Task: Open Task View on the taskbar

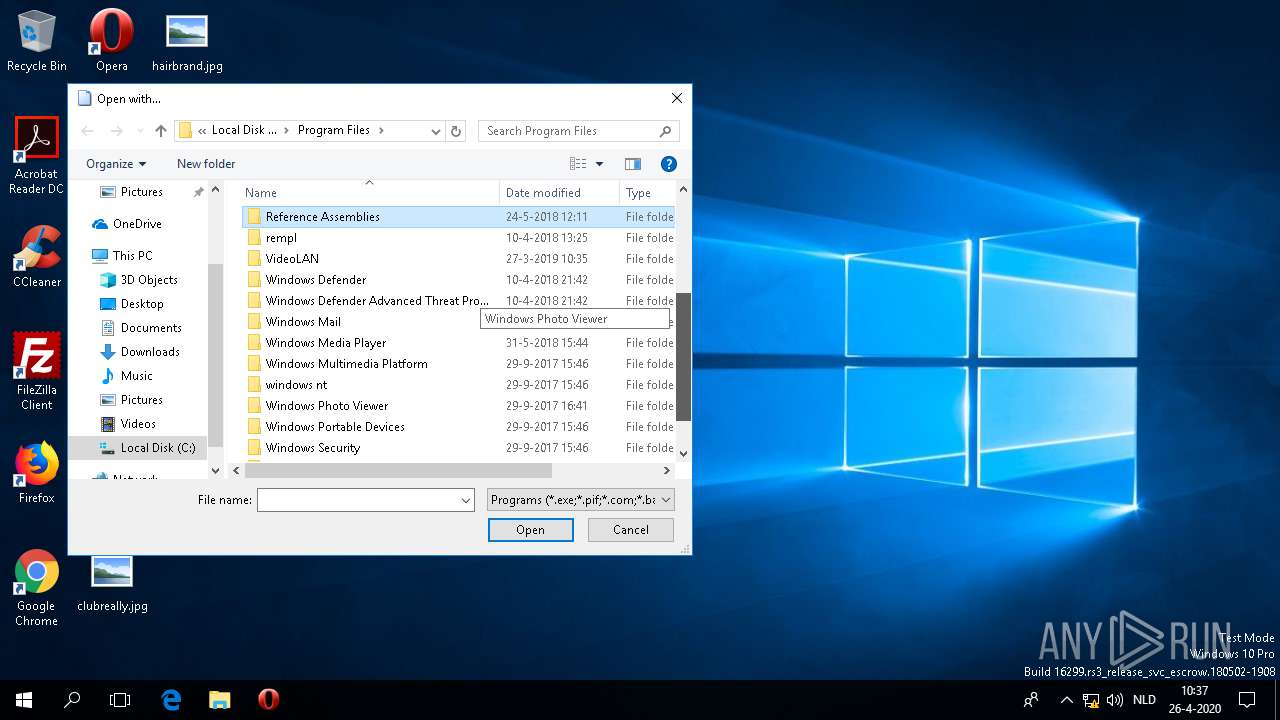Action: [x=120, y=700]
